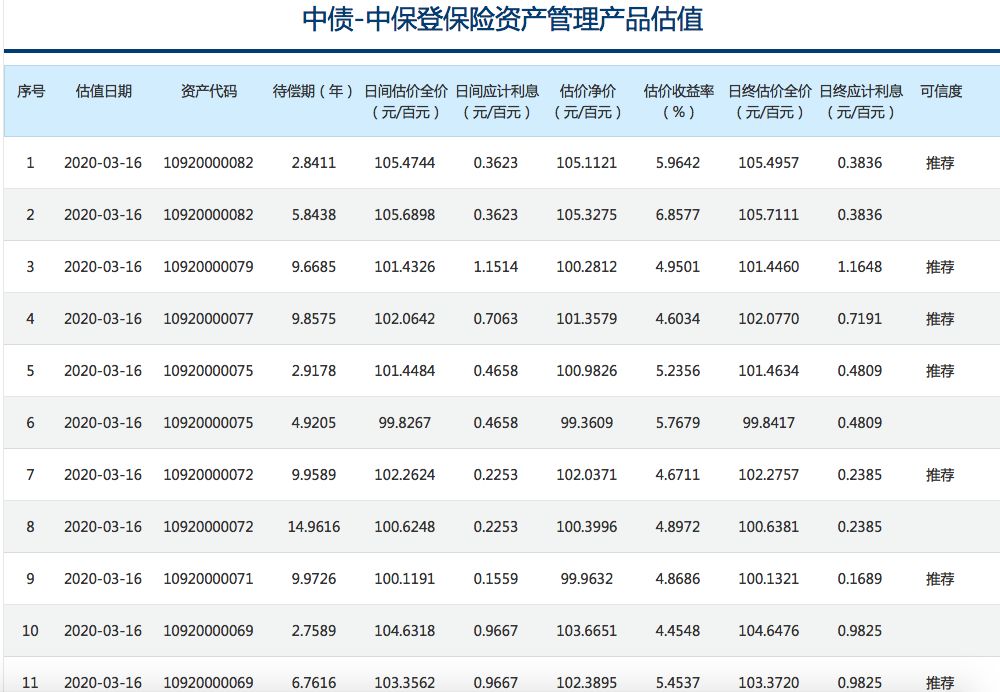Click the 推荐 label in row 3

pyautogui.click(x=940, y=267)
